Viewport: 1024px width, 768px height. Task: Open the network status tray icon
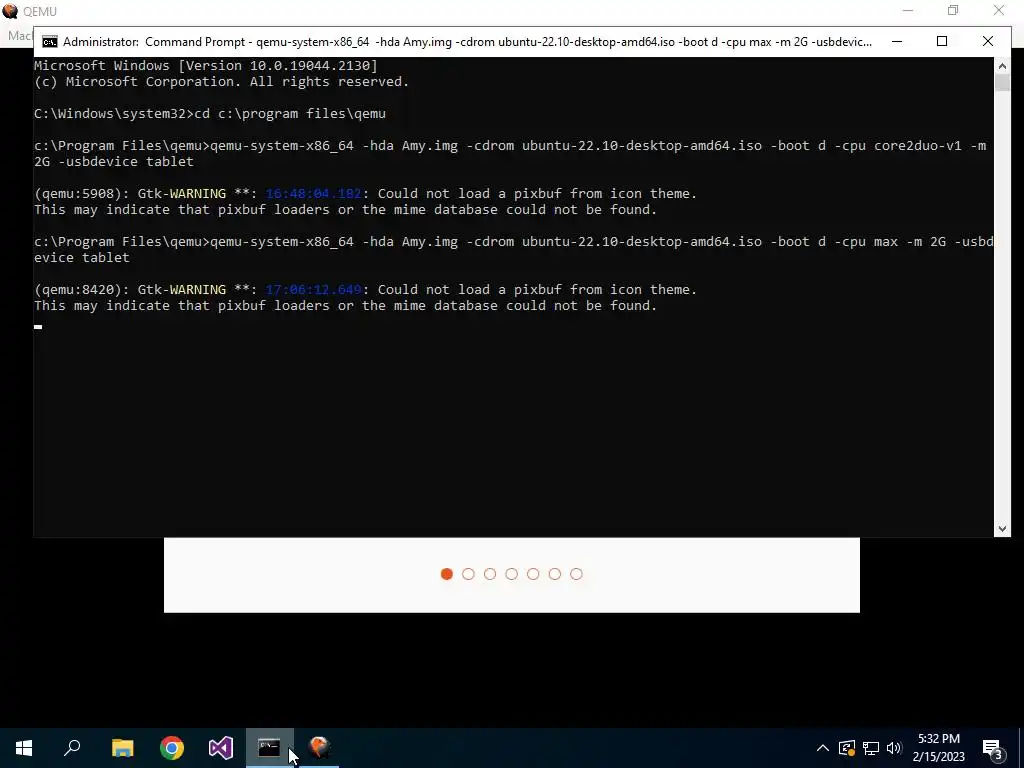pyautogui.click(x=871, y=748)
